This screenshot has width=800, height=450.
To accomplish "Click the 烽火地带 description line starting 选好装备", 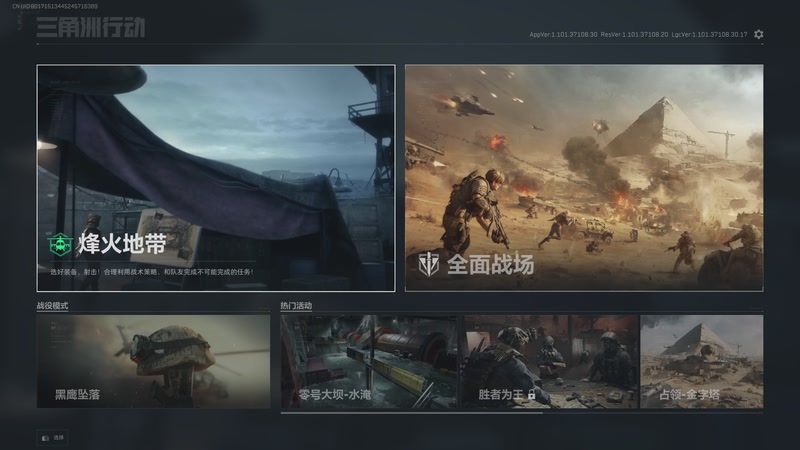I will tap(152, 272).
